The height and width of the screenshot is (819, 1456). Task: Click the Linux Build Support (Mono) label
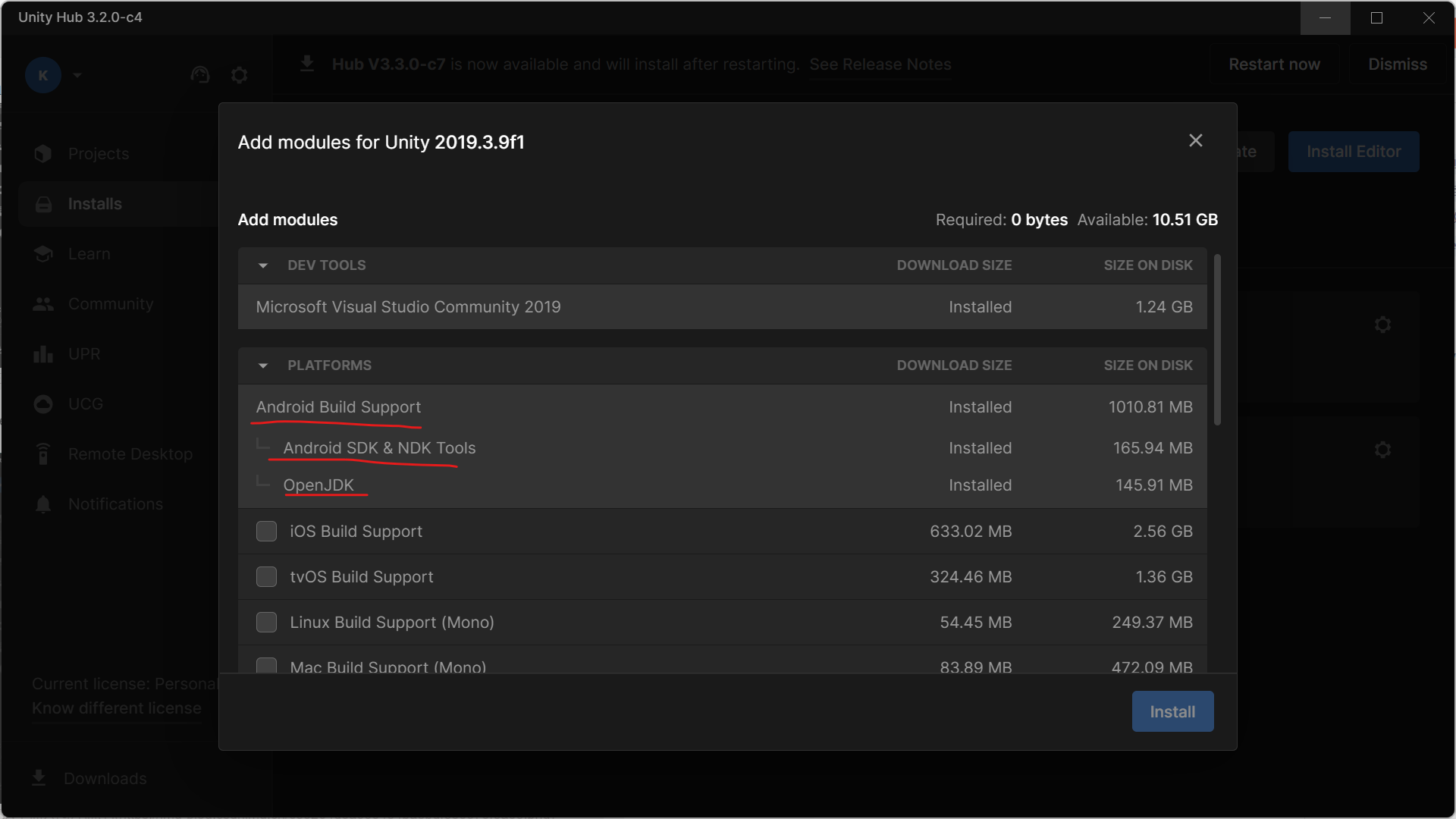pos(391,623)
